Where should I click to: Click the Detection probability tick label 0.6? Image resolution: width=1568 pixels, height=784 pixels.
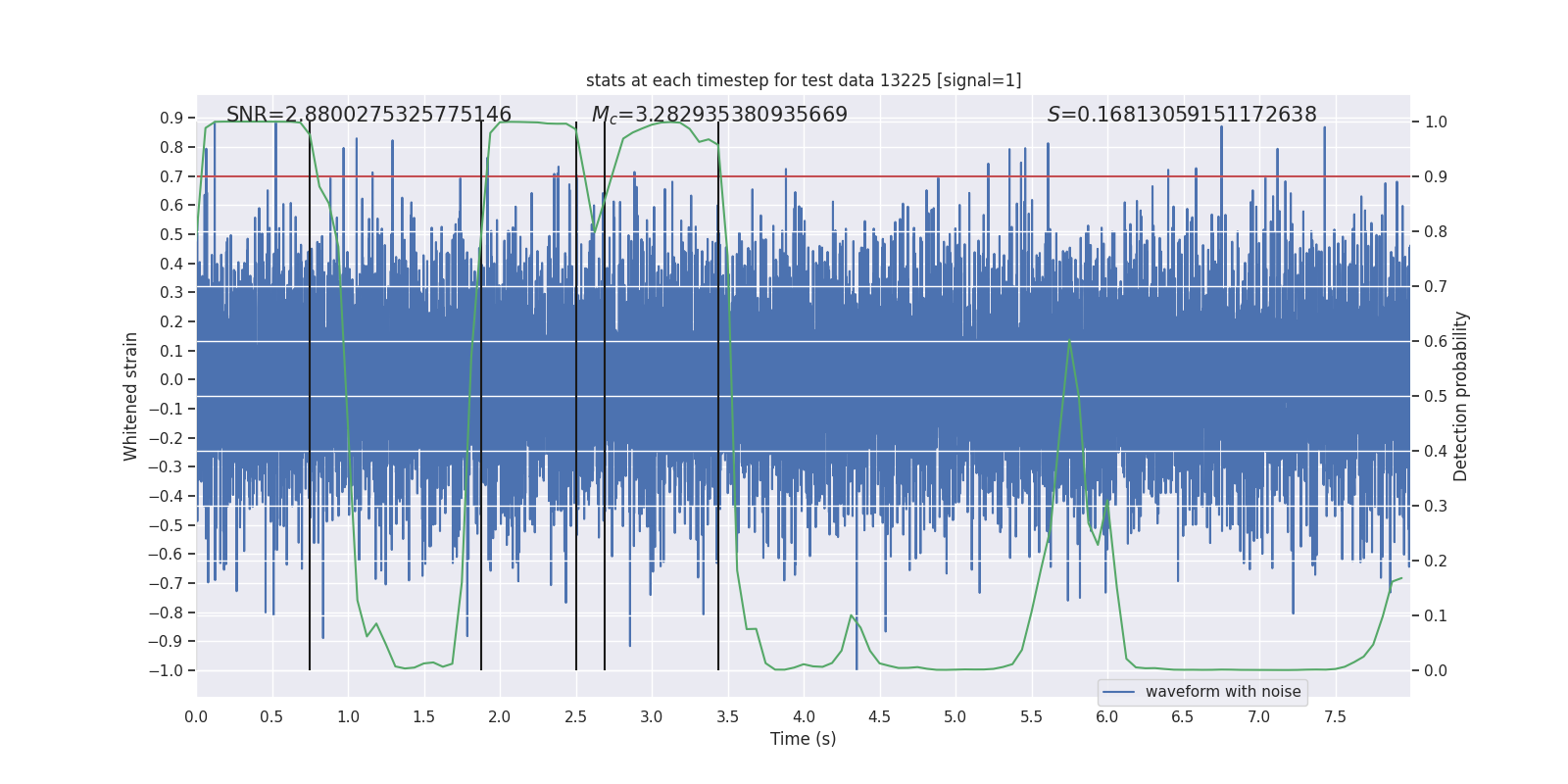point(1436,342)
